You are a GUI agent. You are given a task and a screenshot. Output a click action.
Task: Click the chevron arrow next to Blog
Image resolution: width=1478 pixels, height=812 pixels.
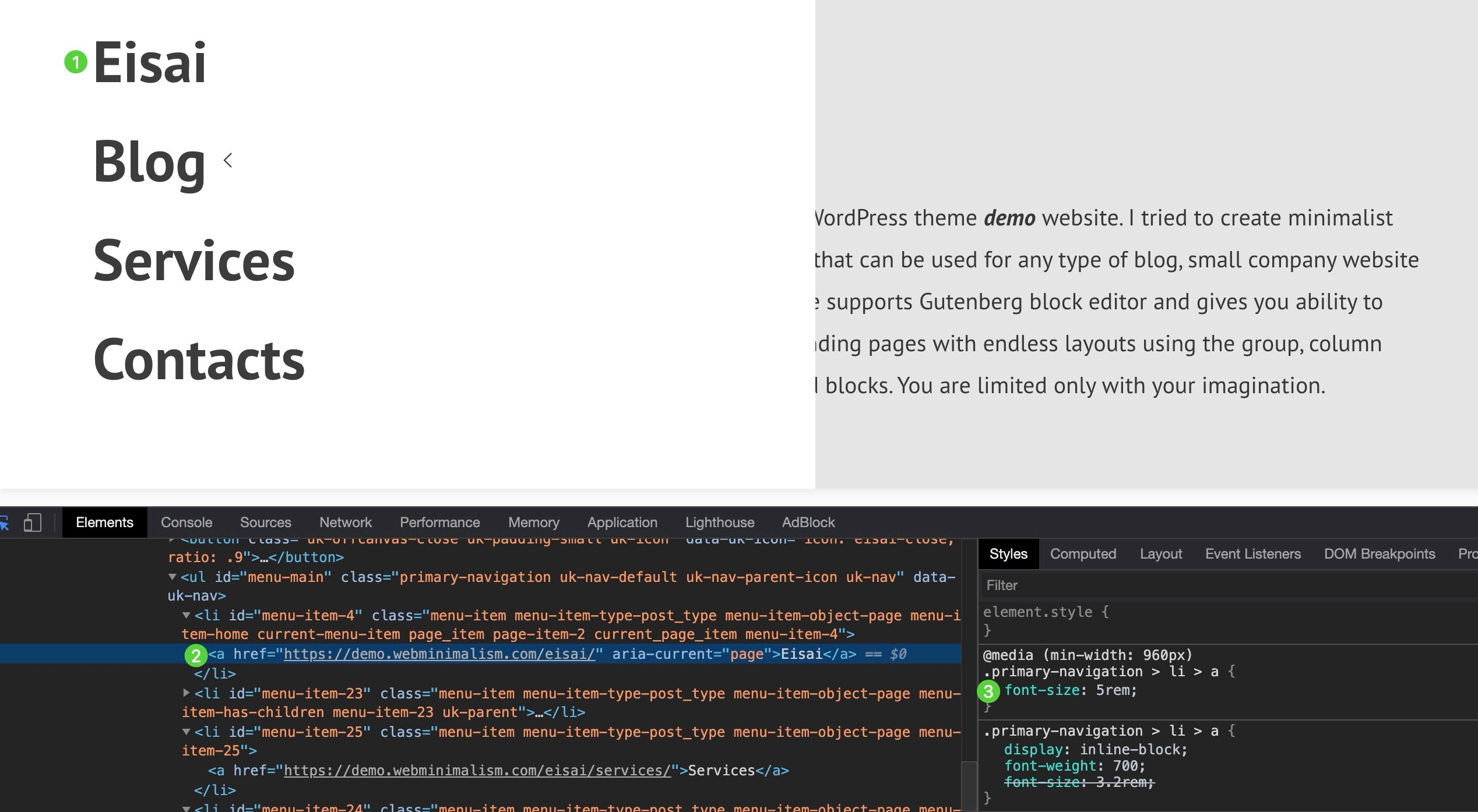click(x=228, y=160)
